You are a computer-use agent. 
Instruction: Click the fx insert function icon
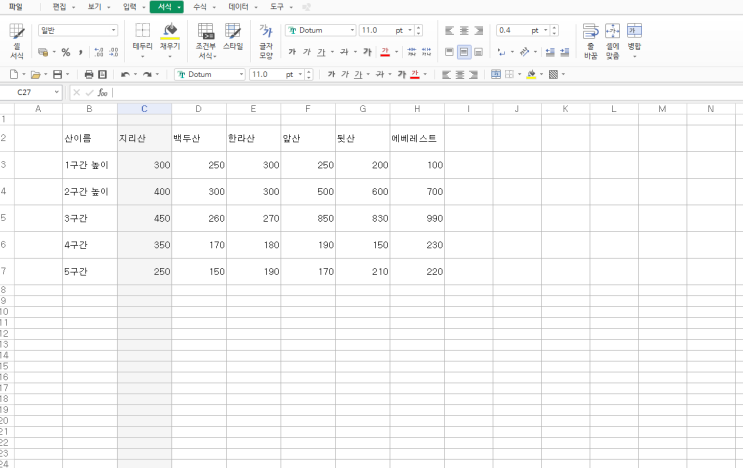point(102,92)
